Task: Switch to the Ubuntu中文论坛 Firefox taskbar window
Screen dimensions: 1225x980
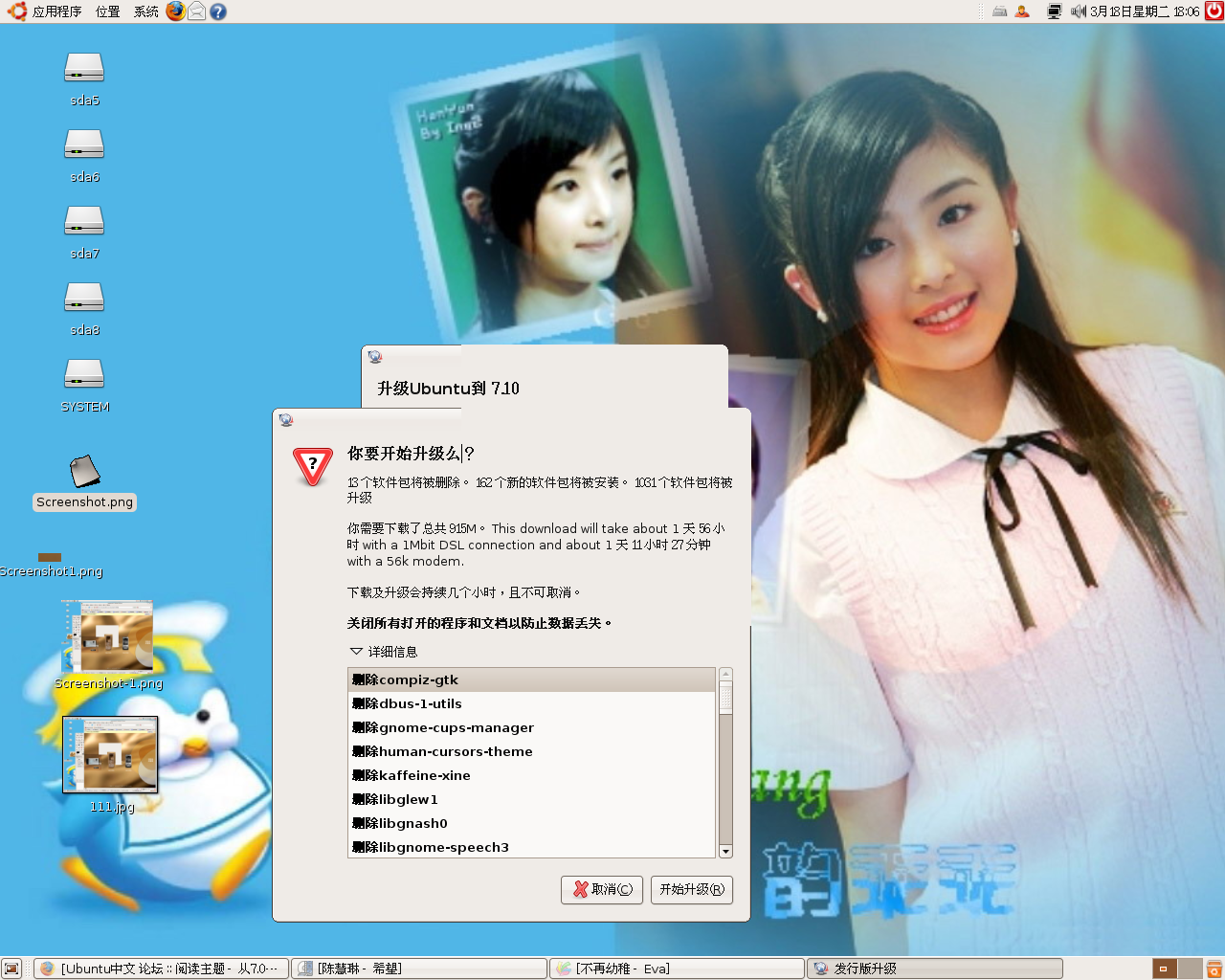Action: click(x=161, y=969)
